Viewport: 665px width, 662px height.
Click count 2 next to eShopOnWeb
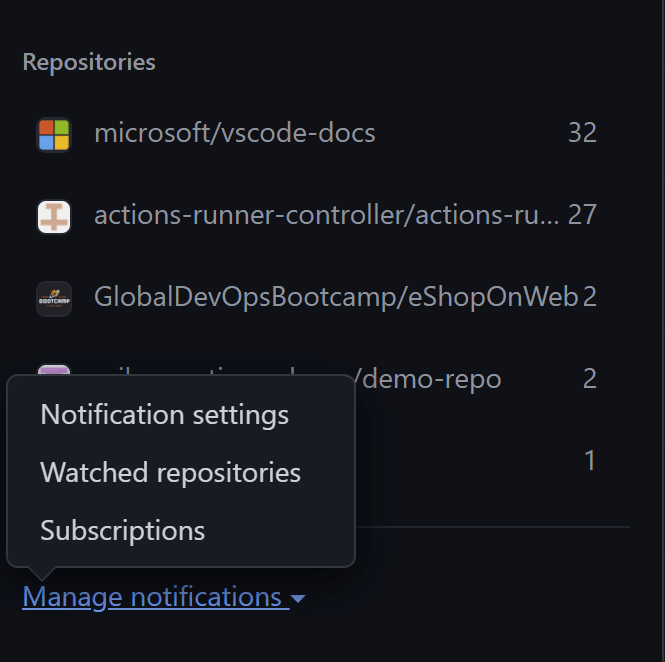[590, 297]
